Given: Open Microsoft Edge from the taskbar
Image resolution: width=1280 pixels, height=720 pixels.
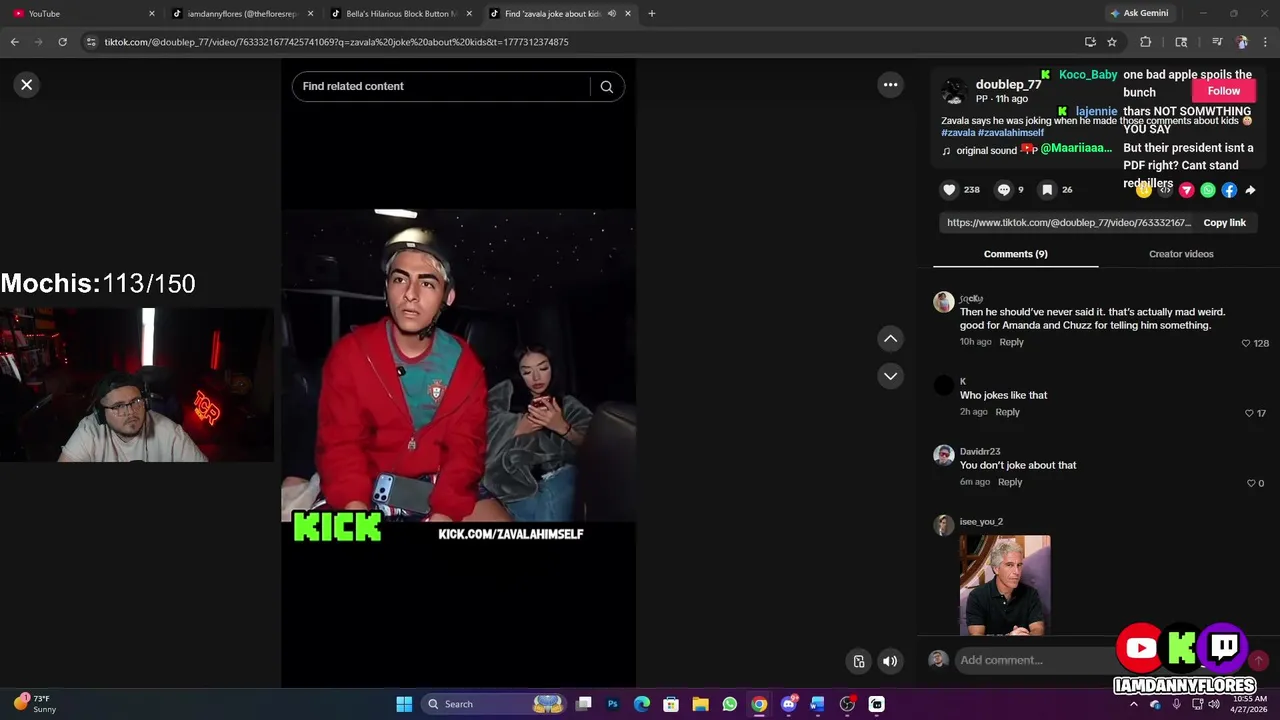Looking at the screenshot, I should (642, 704).
